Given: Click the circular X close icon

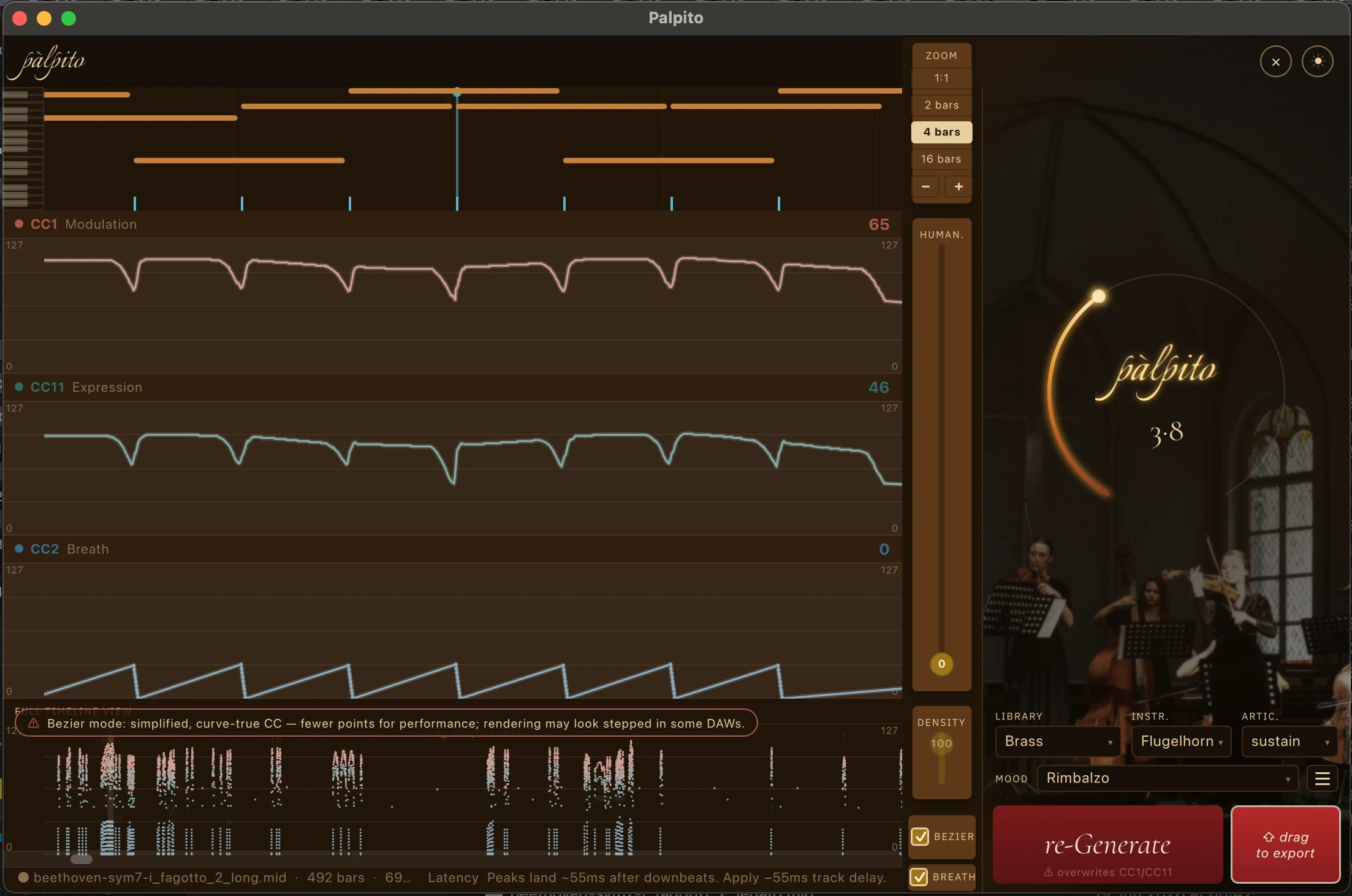Looking at the screenshot, I should (1275, 62).
